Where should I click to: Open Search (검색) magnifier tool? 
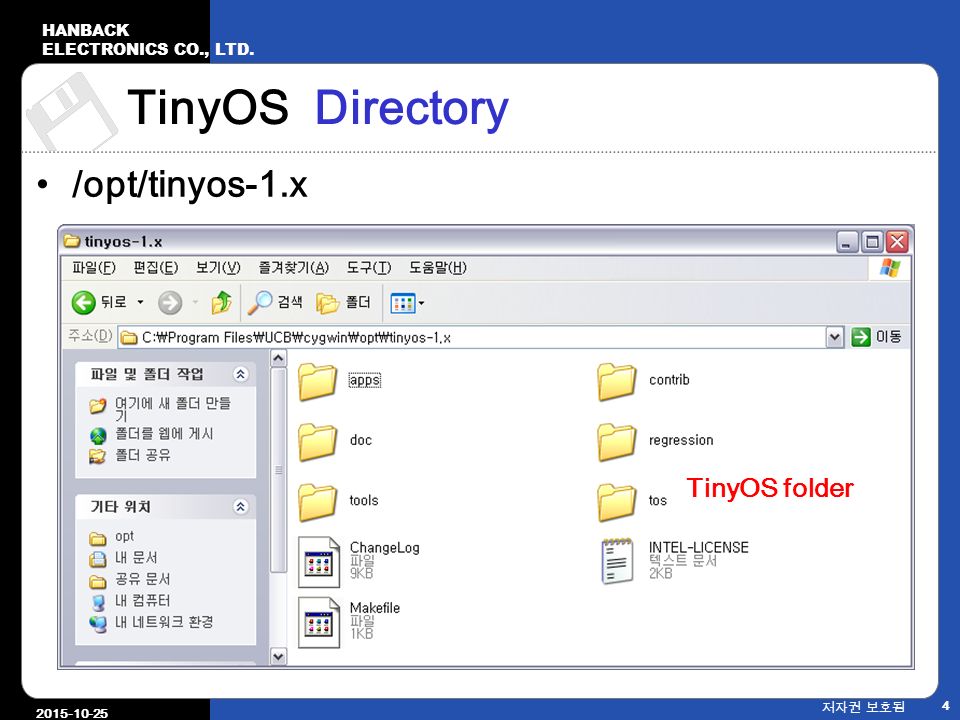(275, 302)
